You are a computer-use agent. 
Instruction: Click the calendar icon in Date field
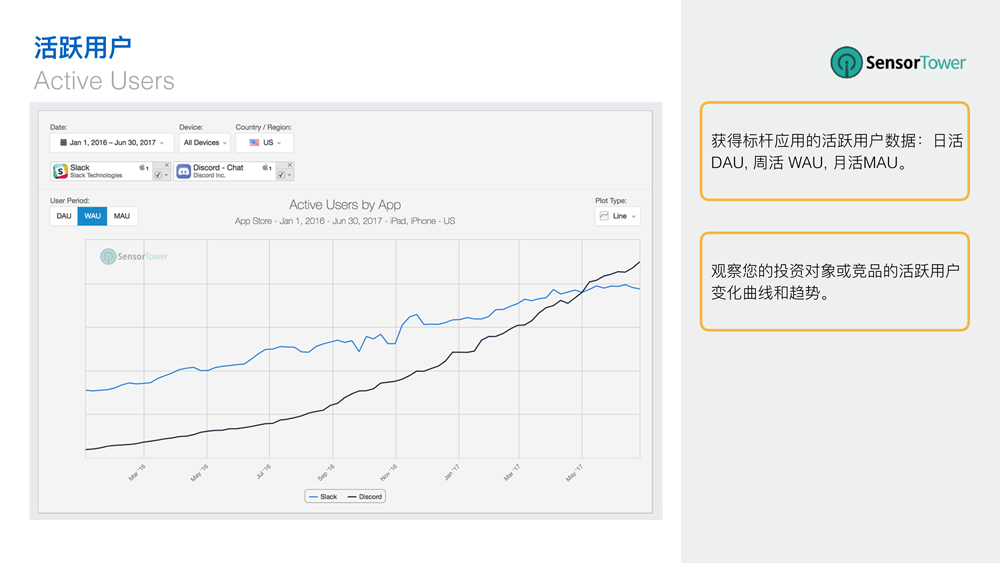(x=64, y=143)
